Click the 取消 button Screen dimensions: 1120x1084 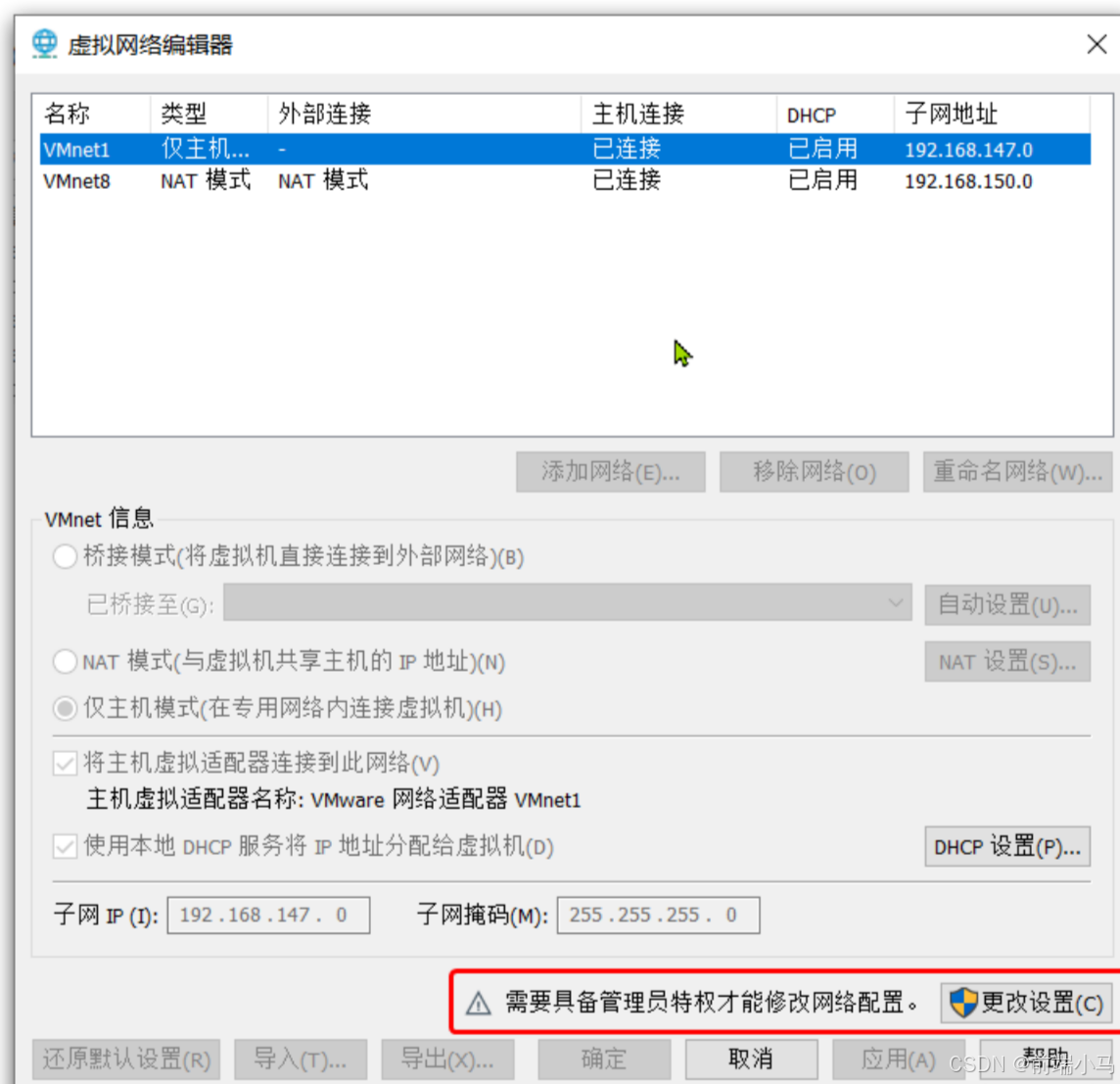[x=752, y=1059]
